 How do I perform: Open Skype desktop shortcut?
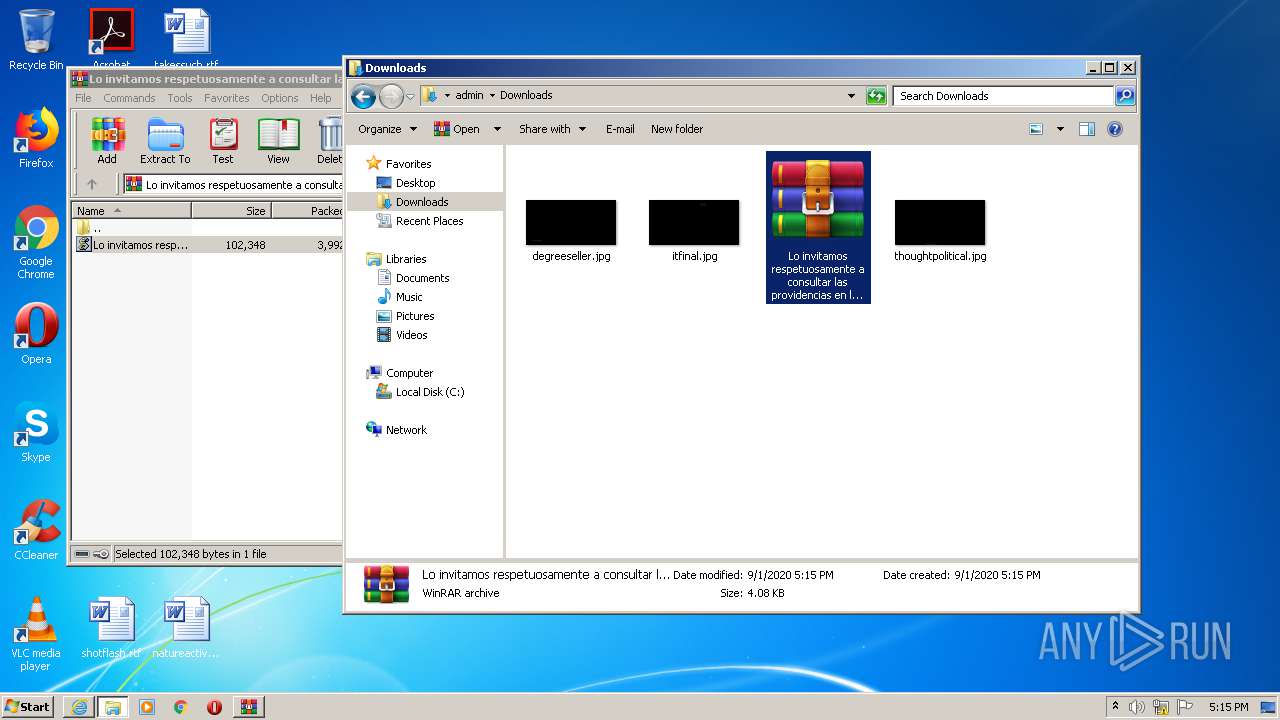[x=36, y=432]
